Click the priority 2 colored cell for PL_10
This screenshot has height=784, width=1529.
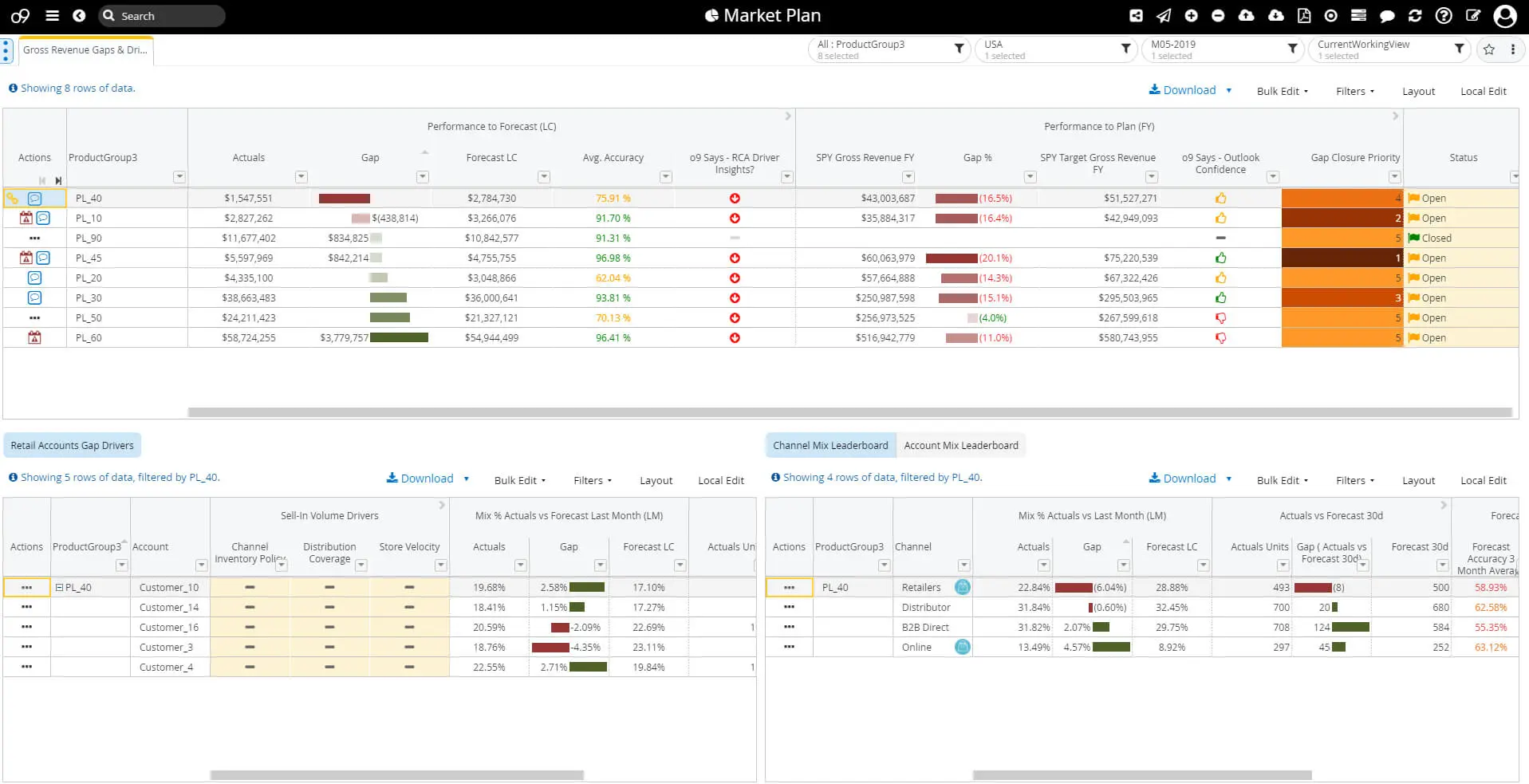(x=1342, y=218)
